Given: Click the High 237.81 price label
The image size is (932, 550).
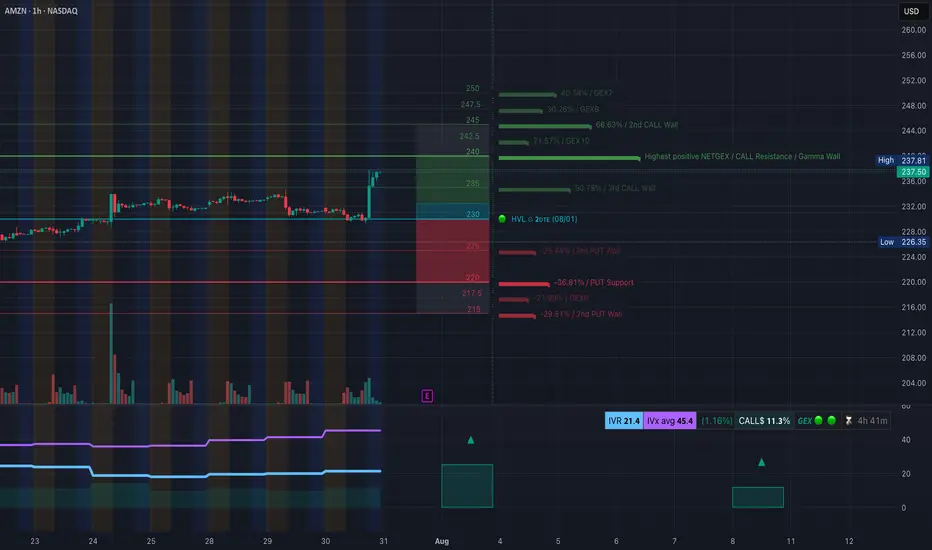Looking at the screenshot, I should (902, 160).
